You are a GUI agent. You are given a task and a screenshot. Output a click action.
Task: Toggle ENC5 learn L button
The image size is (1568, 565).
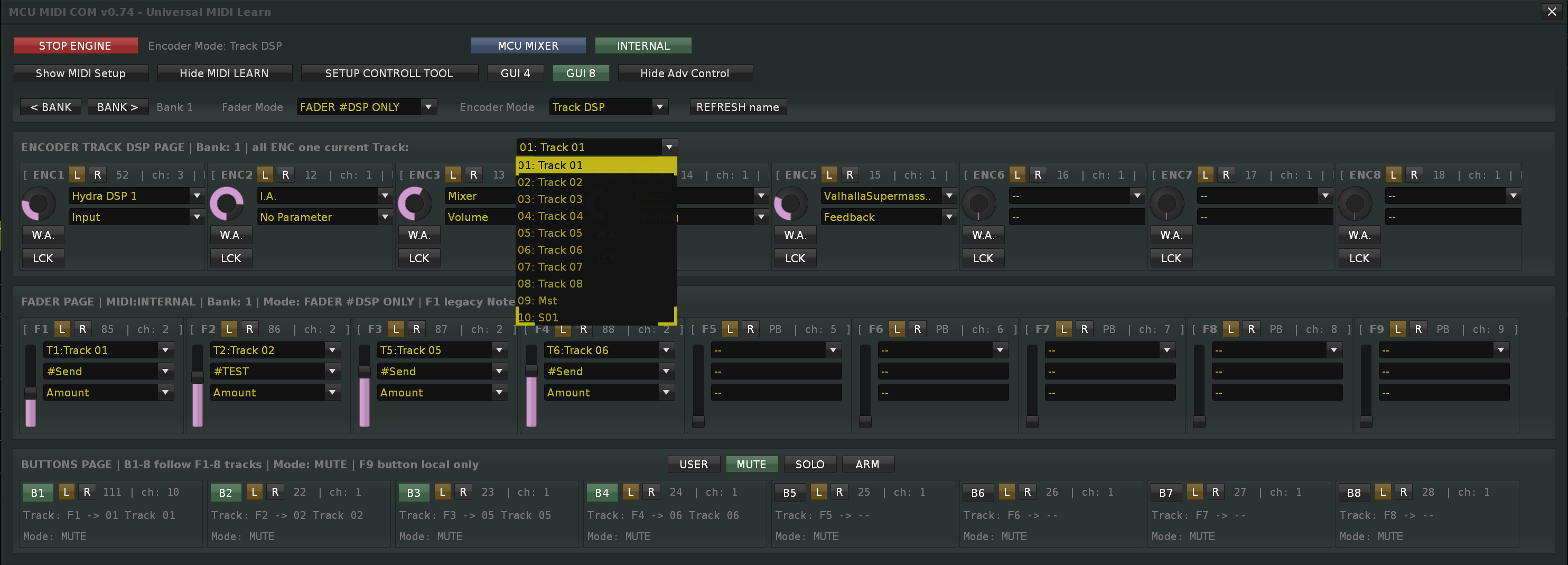point(829,175)
